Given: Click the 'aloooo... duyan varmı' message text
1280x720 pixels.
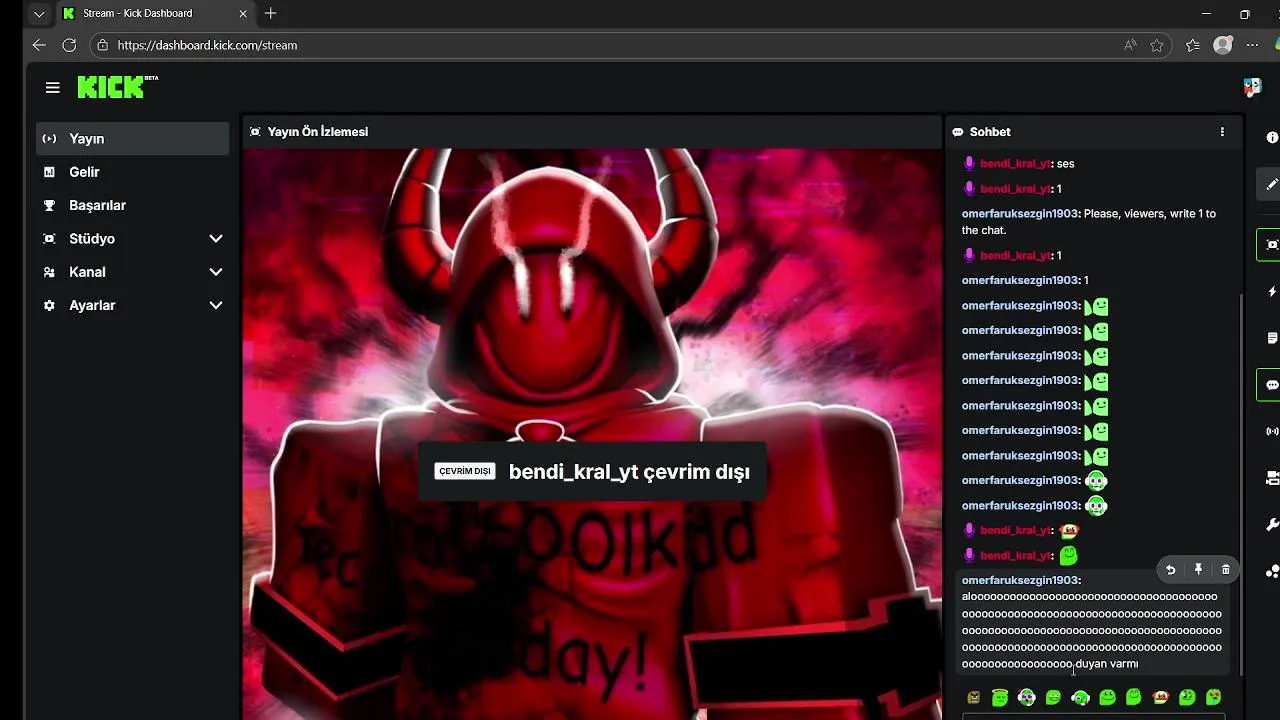Looking at the screenshot, I should point(1091,630).
